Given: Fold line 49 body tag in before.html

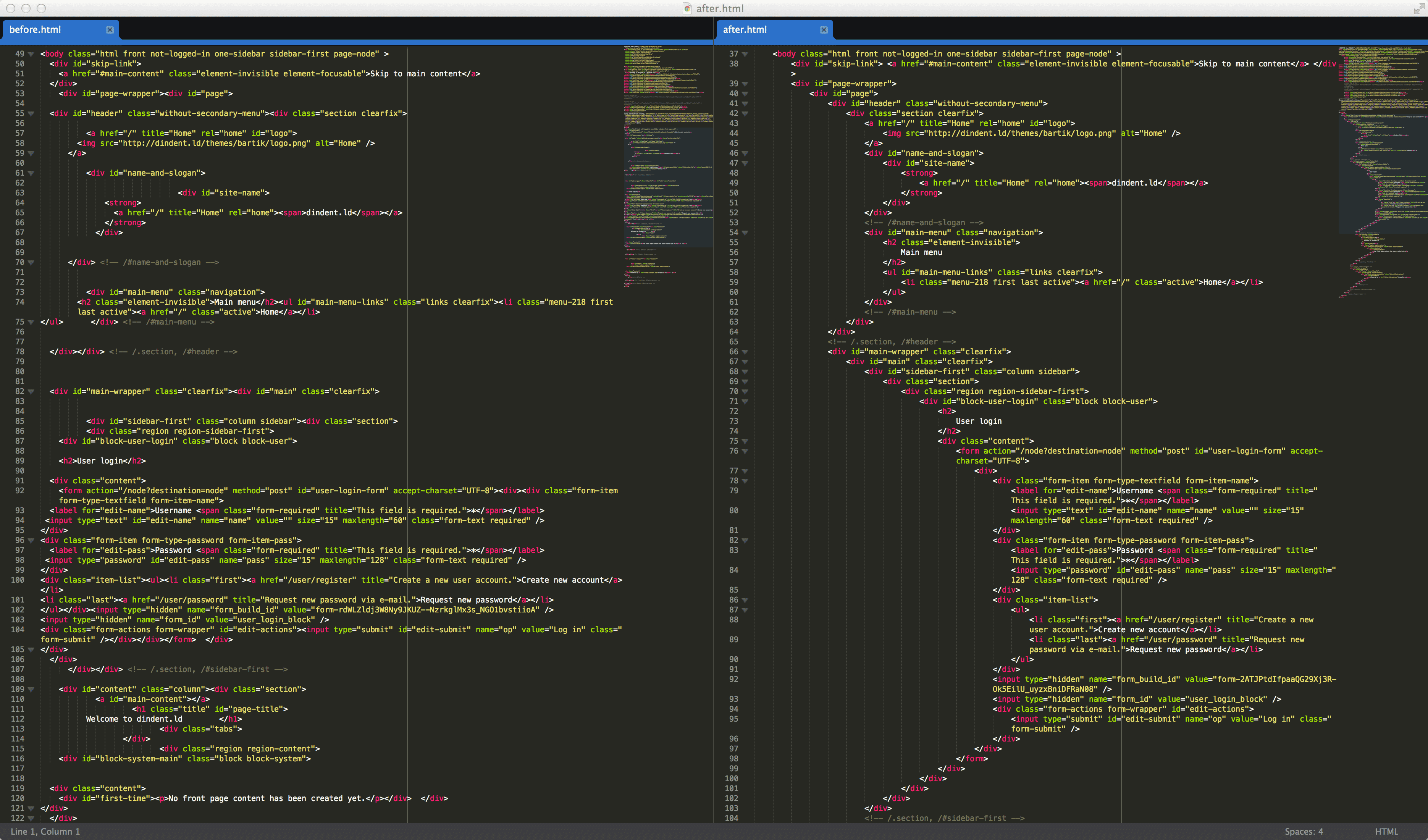Looking at the screenshot, I should tap(31, 55).
